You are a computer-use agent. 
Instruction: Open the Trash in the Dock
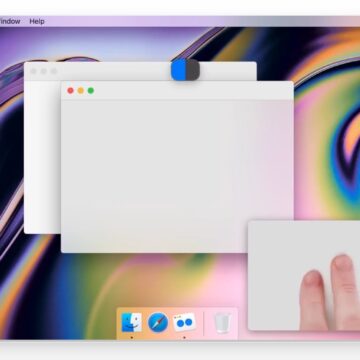coord(222,323)
